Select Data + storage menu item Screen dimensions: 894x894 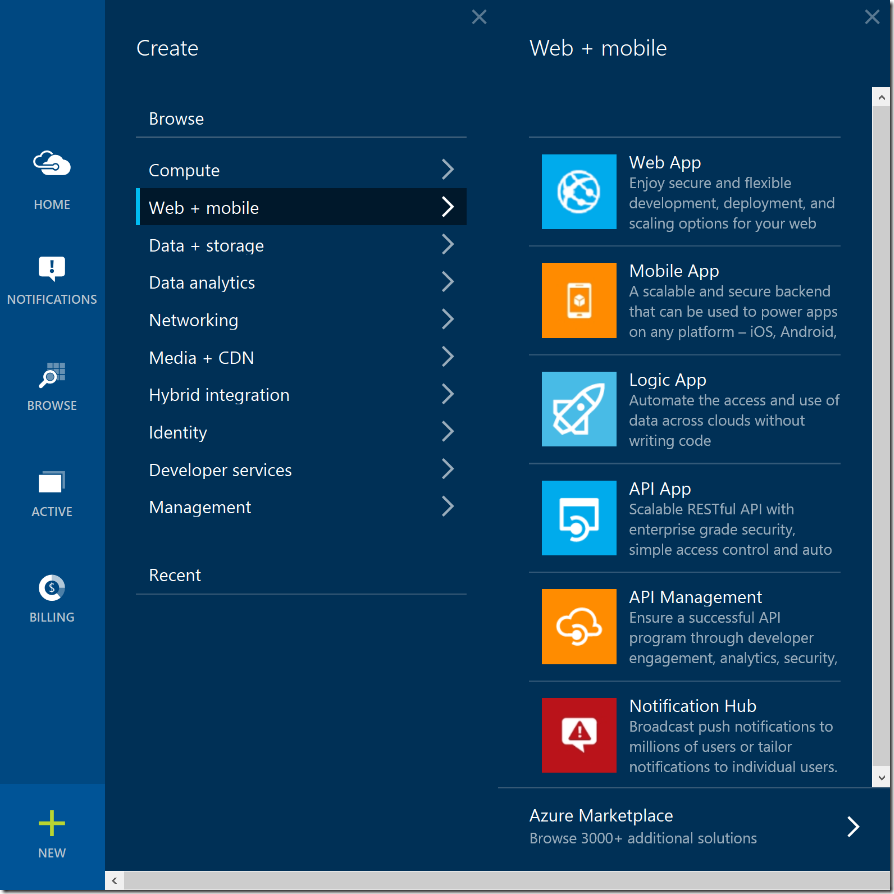click(x=206, y=245)
